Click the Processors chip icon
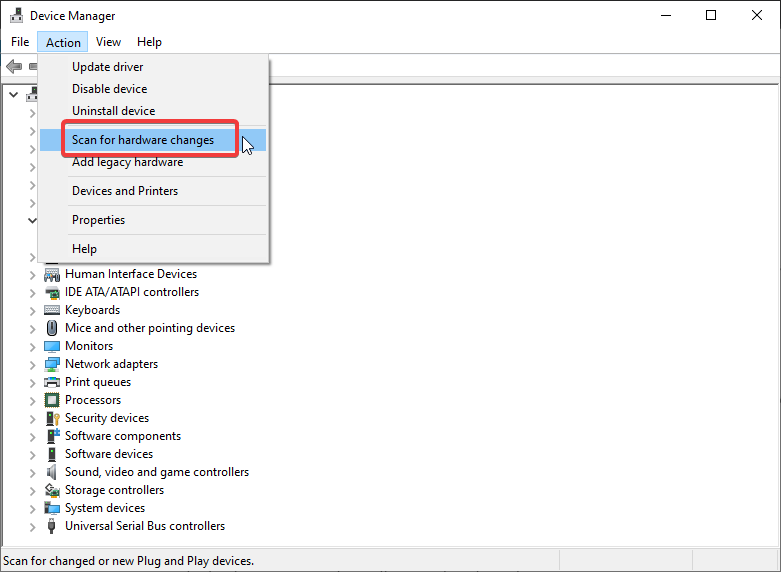The image size is (781, 572). [x=52, y=400]
